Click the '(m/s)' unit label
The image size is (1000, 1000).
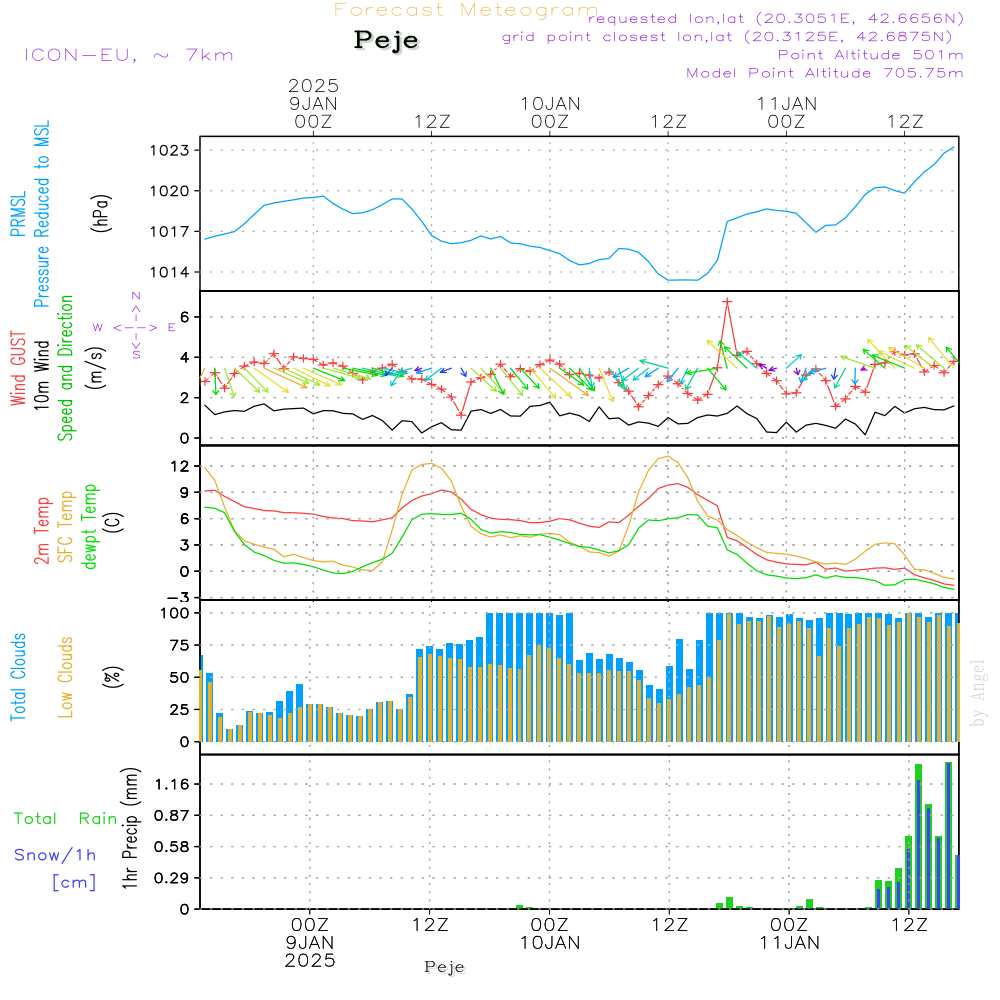pyautogui.click(x=96, y=368)
